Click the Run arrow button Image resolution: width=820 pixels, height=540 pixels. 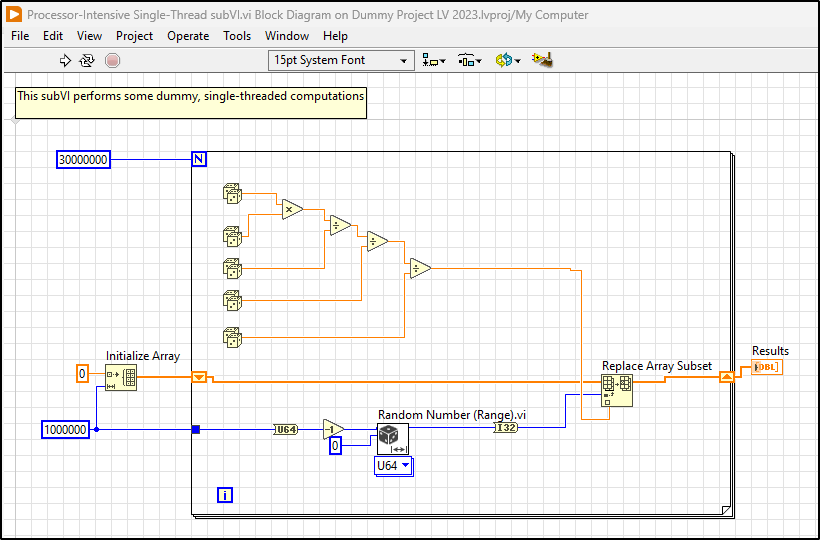tap(66, 60)
